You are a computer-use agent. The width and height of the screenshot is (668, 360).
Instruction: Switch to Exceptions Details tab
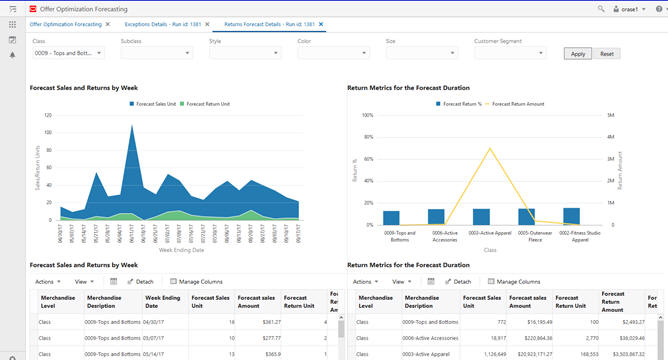tap(163, 24)
